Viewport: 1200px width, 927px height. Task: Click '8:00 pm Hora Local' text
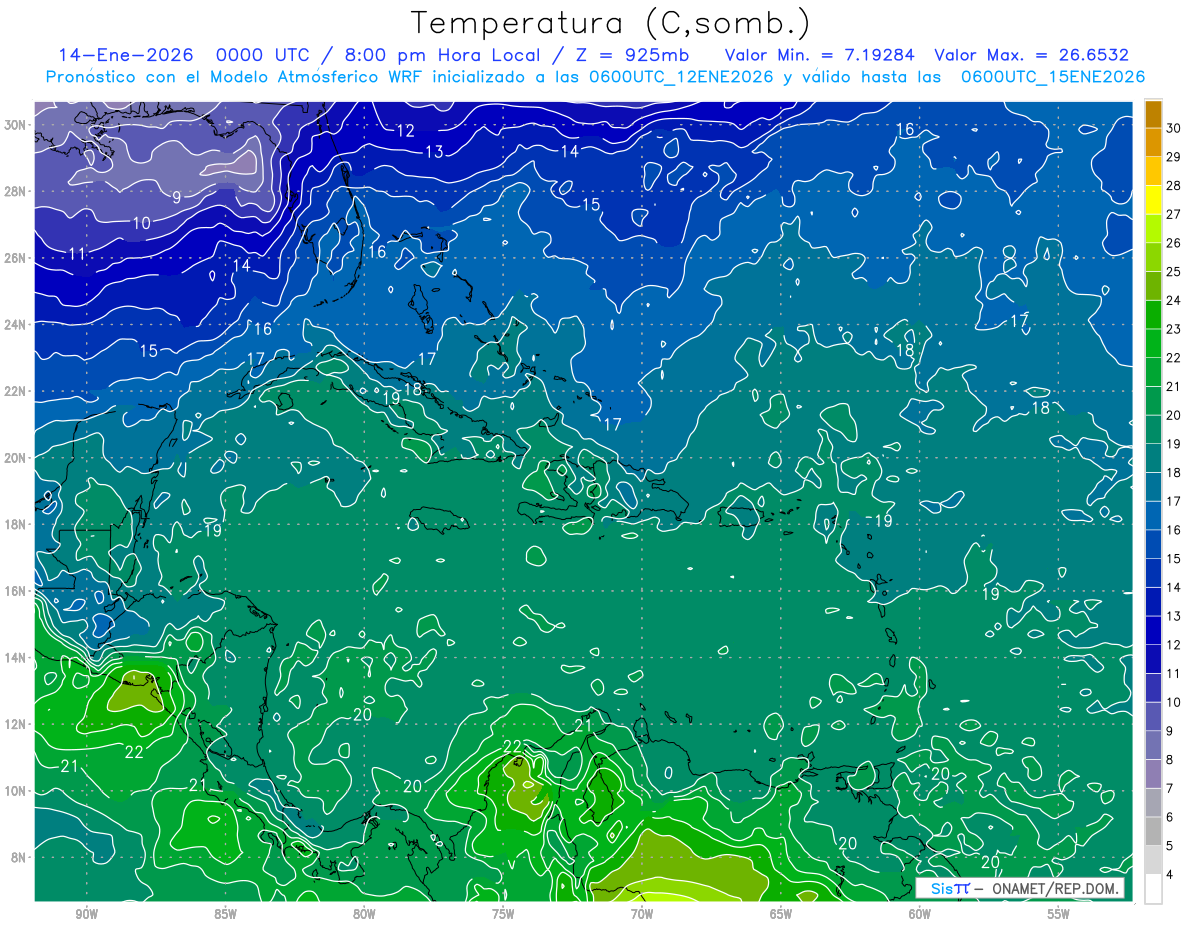pos(444,55)
